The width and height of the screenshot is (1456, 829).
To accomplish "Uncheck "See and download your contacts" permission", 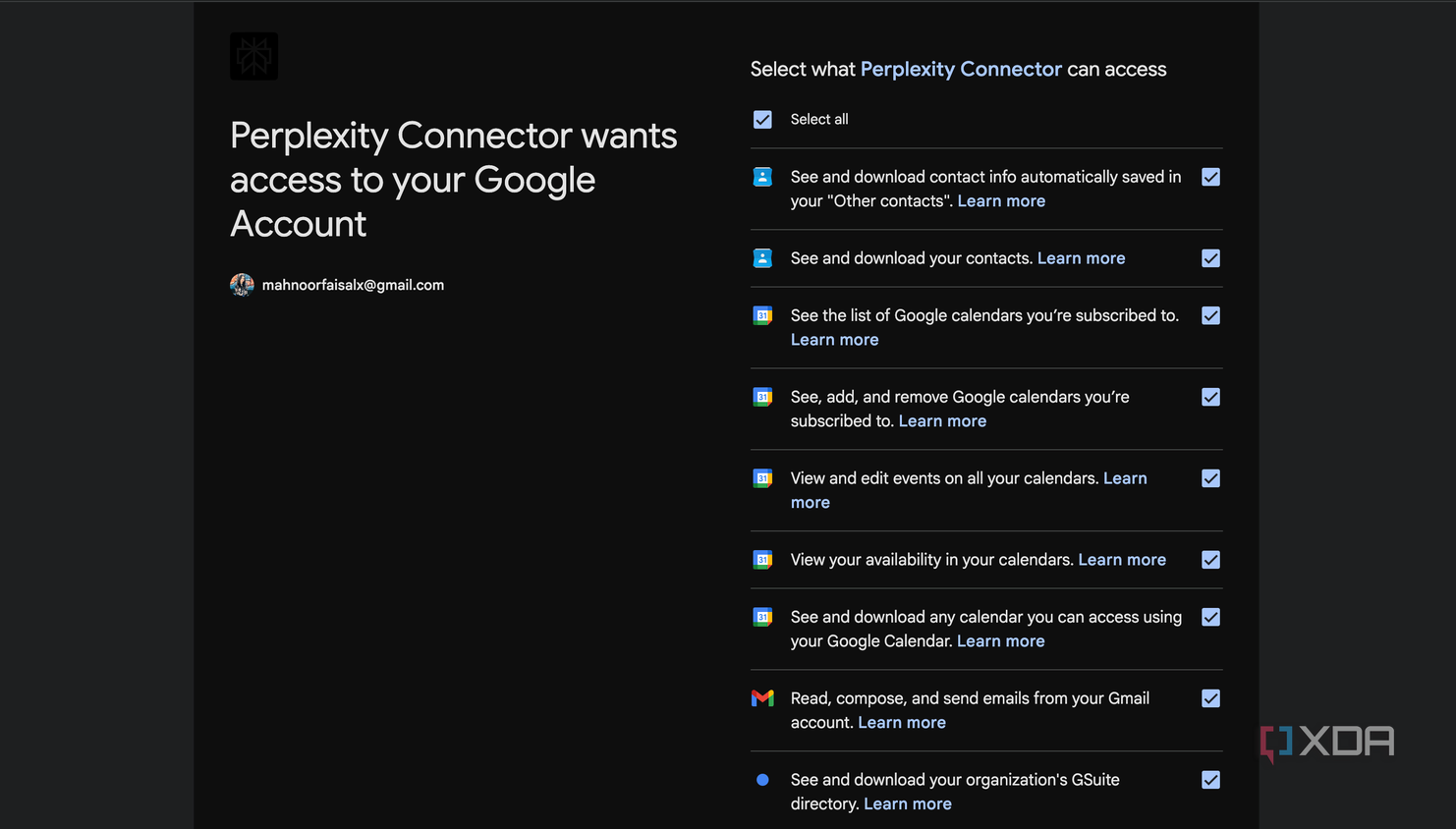I will coord(1210,258).
